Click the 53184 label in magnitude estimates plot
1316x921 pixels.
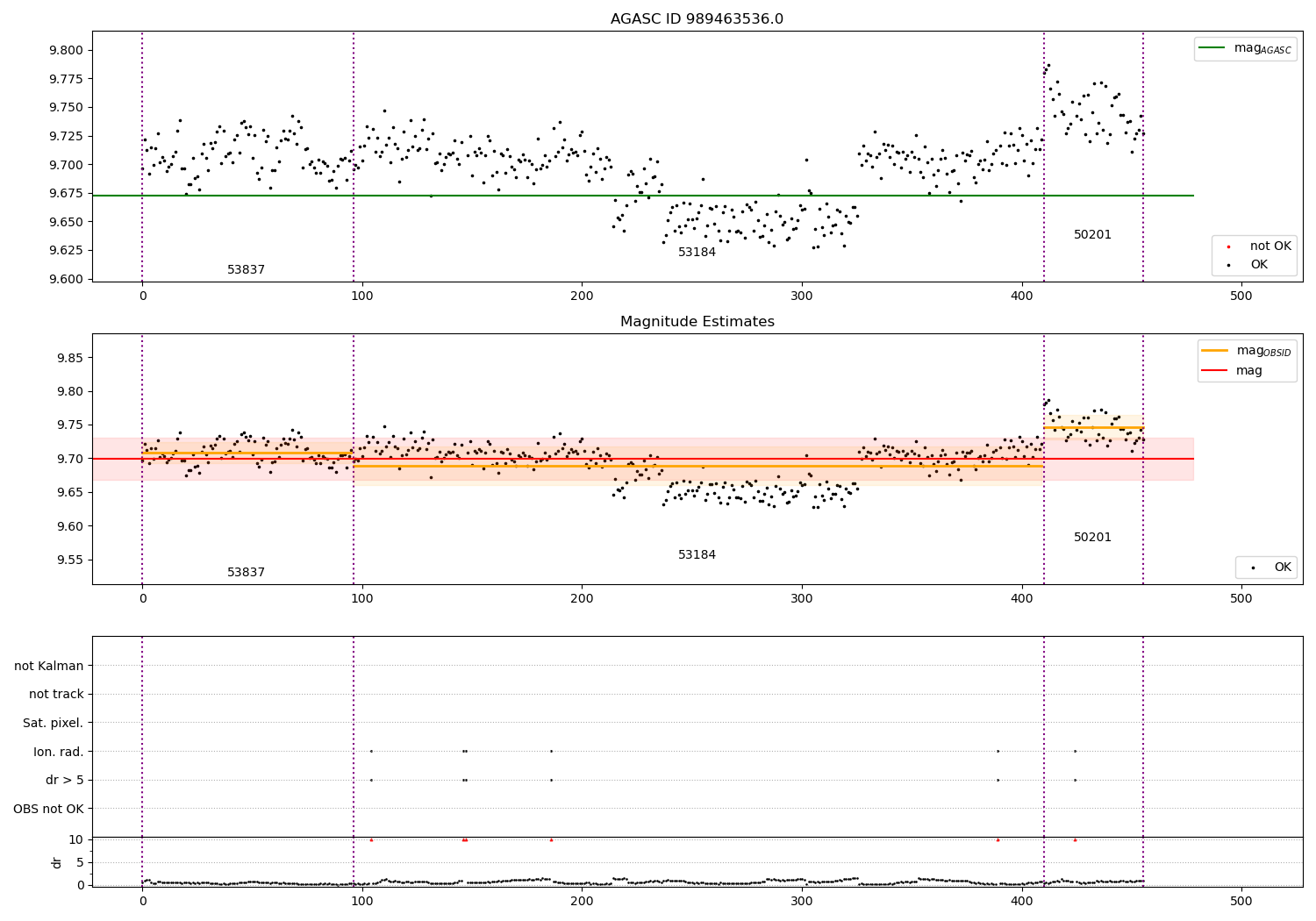point(697,555)
